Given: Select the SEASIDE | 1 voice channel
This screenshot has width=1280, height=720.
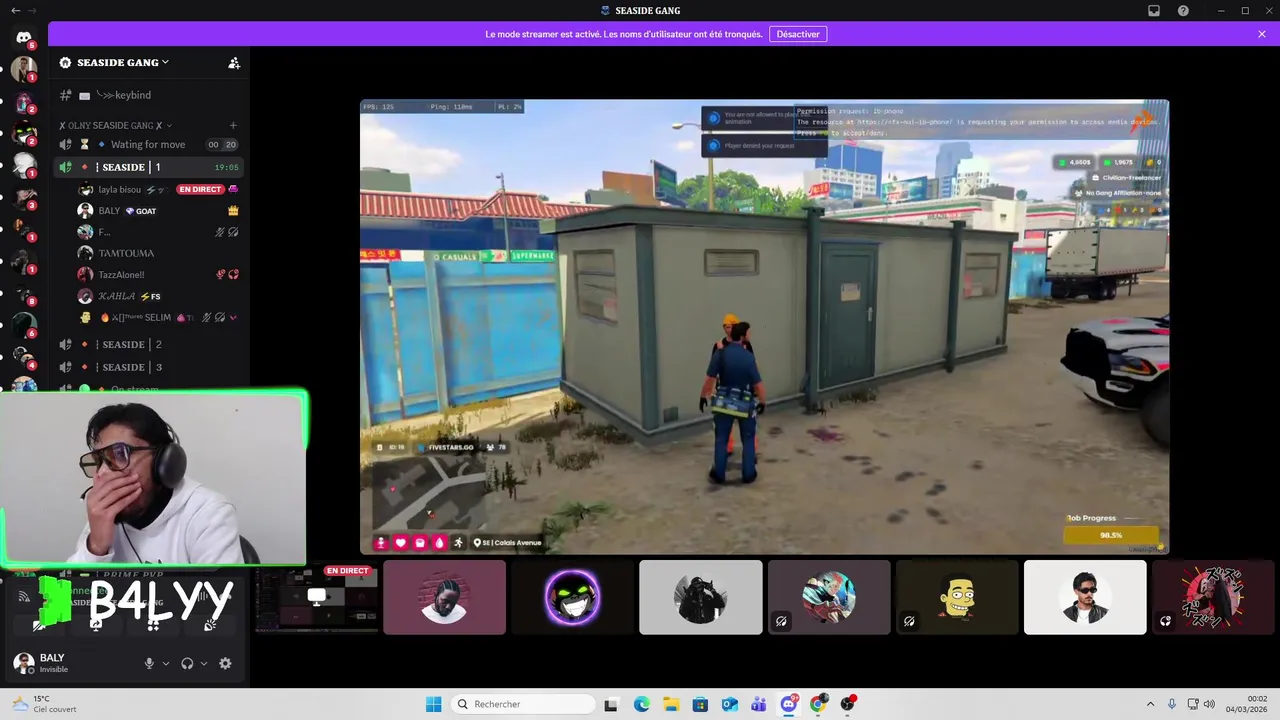Looking at the screenshot, I should (x=149, y=167).
